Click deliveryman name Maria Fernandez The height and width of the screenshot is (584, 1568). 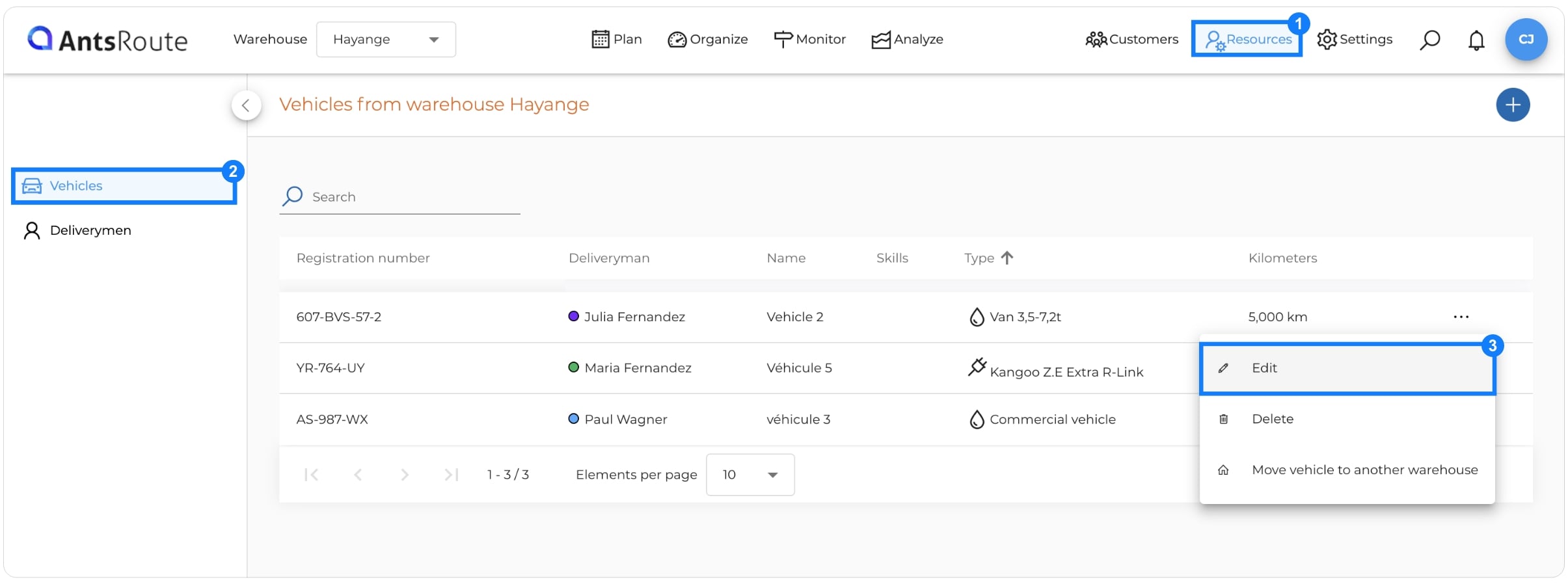coord(638,368)
